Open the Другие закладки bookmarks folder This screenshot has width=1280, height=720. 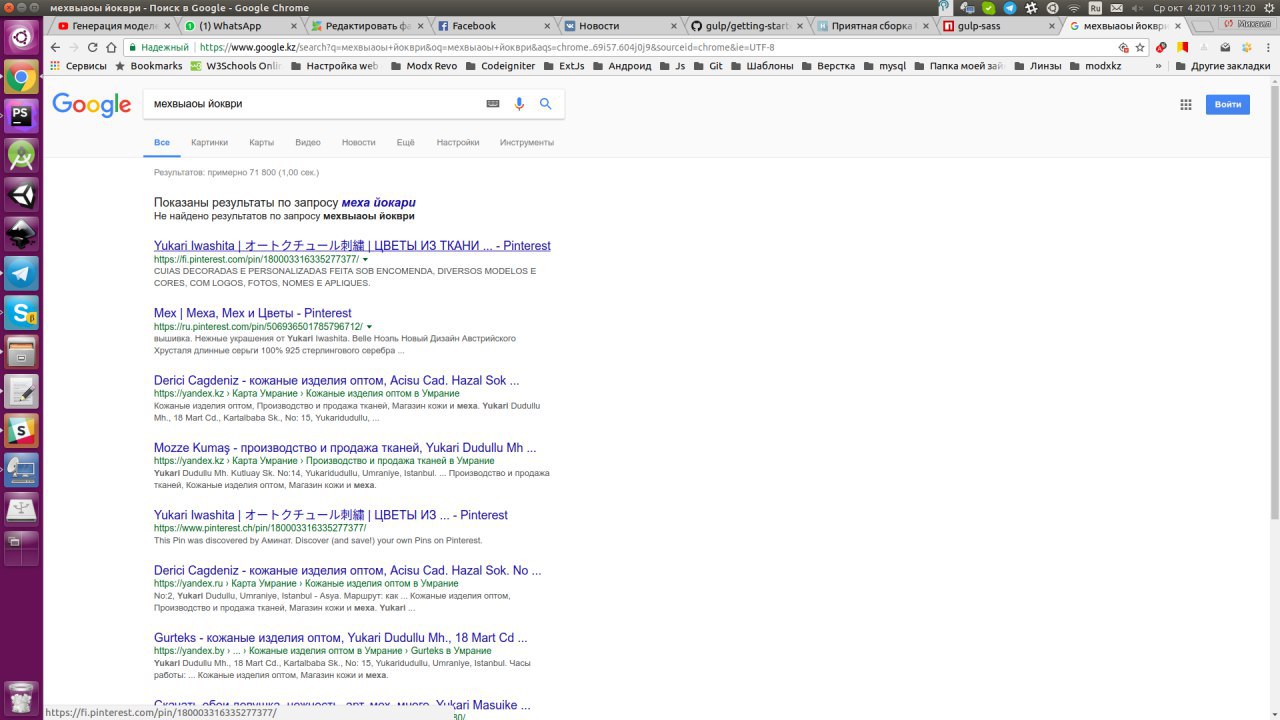[x=1225, y=66]
